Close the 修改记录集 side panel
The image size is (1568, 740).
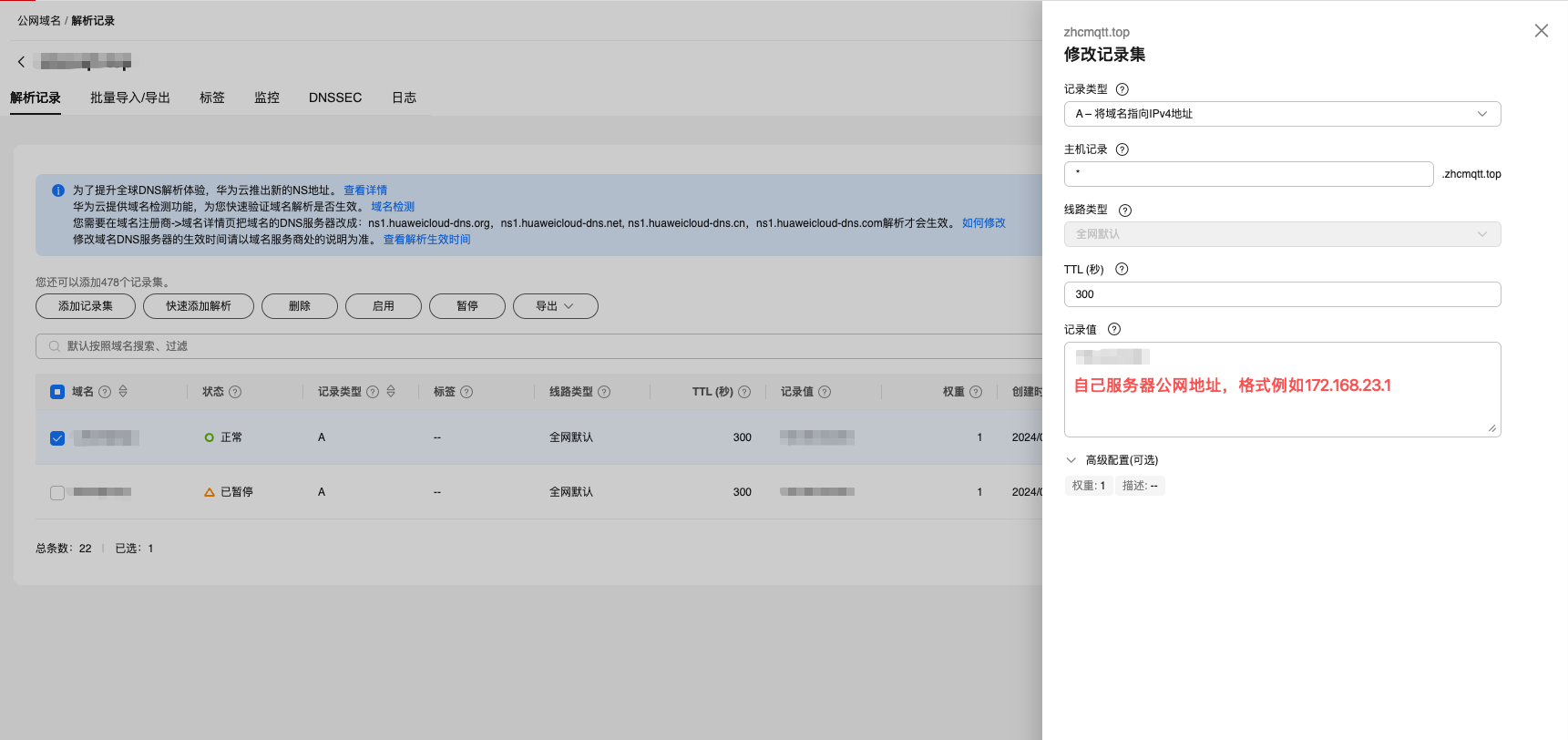1541,31
